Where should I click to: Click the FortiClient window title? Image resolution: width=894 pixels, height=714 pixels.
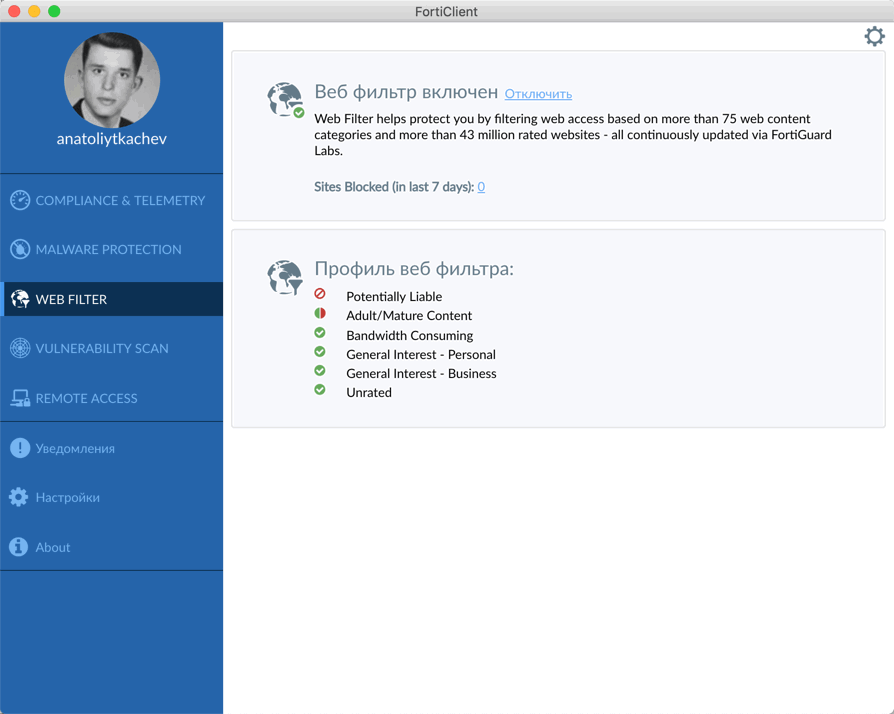point(446,11)
